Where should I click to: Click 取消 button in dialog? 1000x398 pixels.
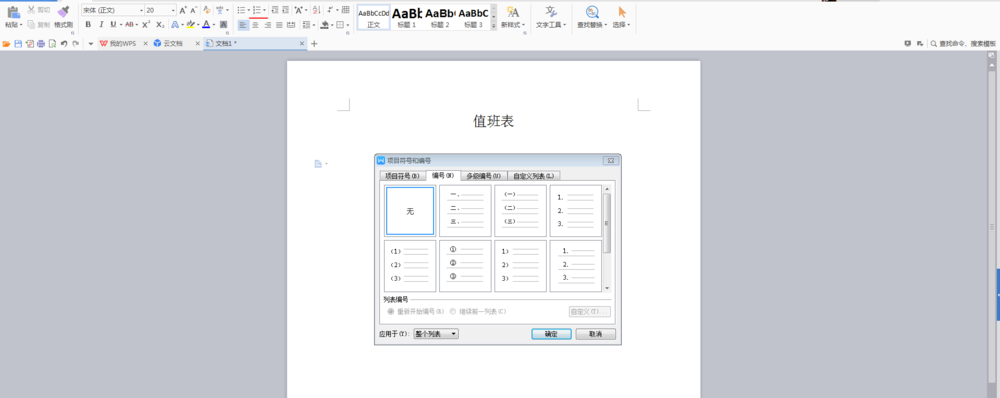coord(596,334)
